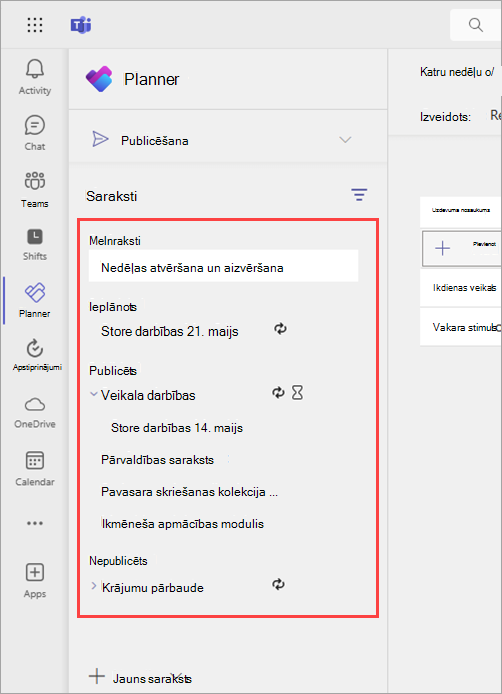The height and width of the screenshot is (694, 502).
Task: Open Vakara stimuls task row
Action: pyautogui.click(x=461, y=328)
